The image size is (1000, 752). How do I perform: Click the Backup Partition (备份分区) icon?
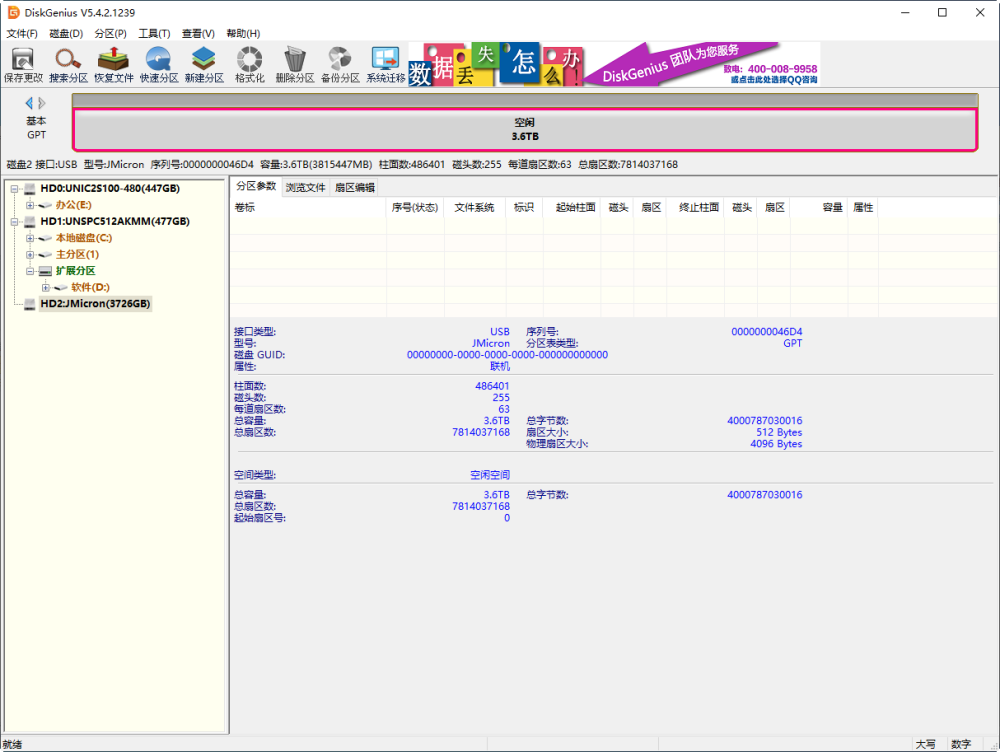[339, 64]
